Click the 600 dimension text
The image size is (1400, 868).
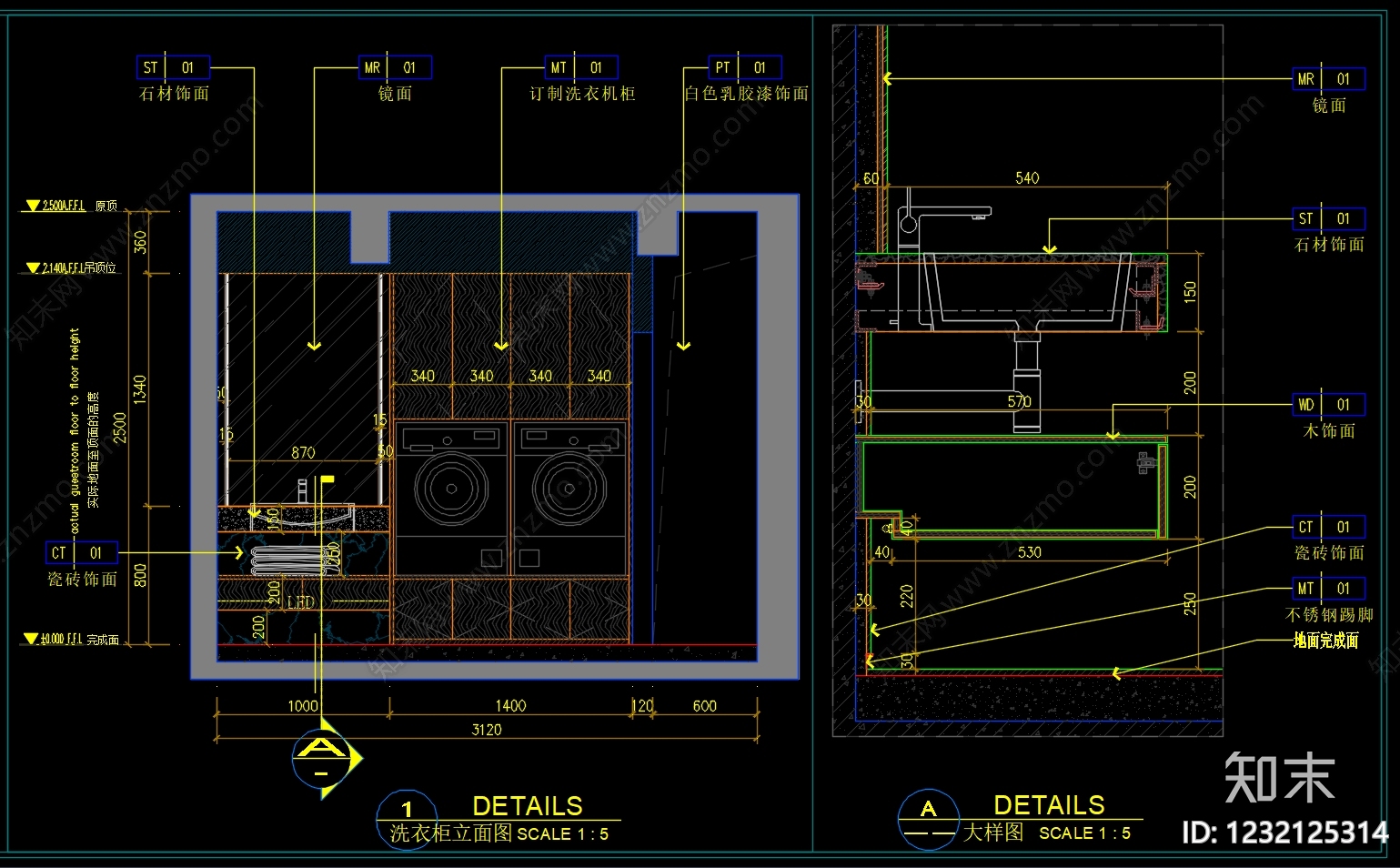[704, 706]
